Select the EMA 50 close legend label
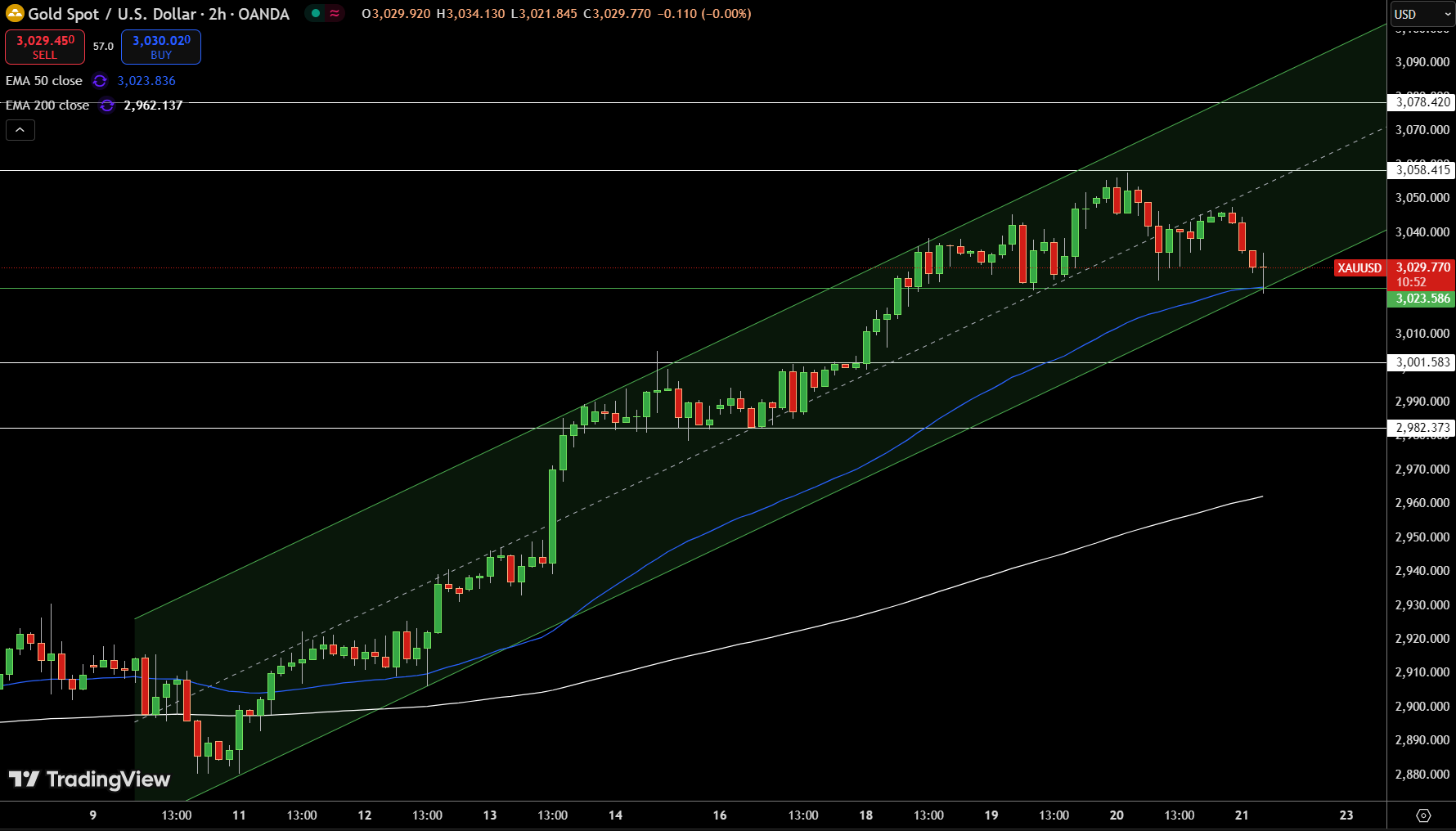Image resolution: width=1456 pixels, height=831 pixels. click(x=44, y=81)
